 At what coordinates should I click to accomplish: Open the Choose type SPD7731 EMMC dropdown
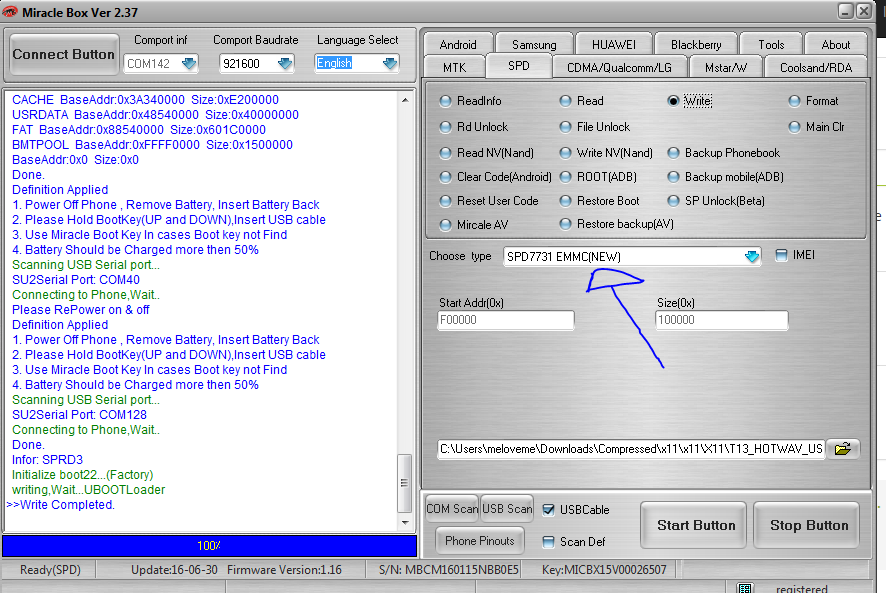pyautogui.click(x=752, y=257)
